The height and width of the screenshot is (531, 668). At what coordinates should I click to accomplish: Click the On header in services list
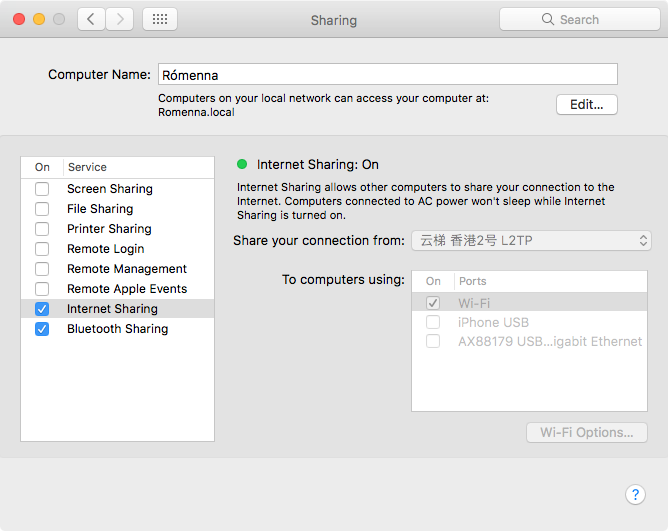[x=42, y=167]
